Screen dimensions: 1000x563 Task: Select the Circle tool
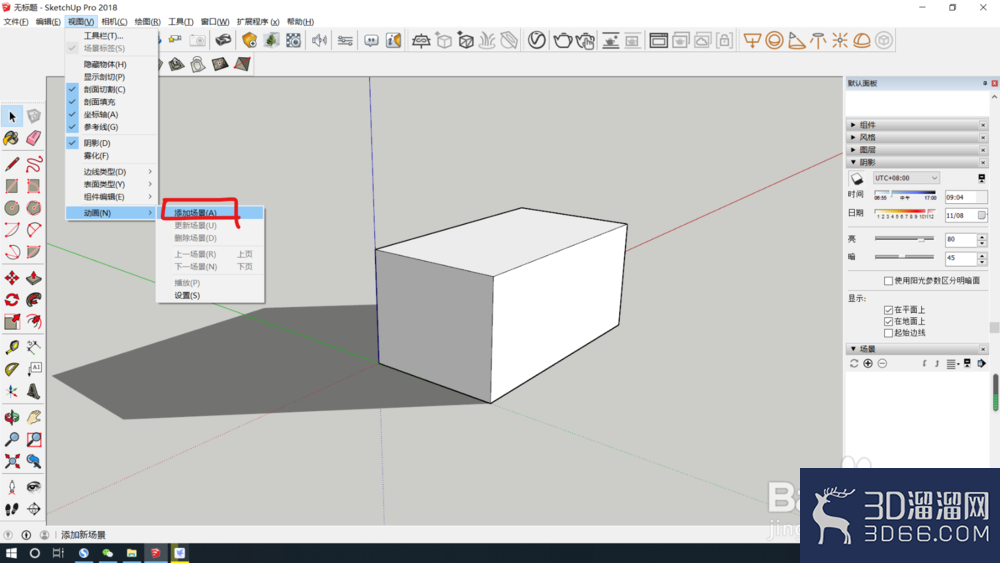point(11,207)
